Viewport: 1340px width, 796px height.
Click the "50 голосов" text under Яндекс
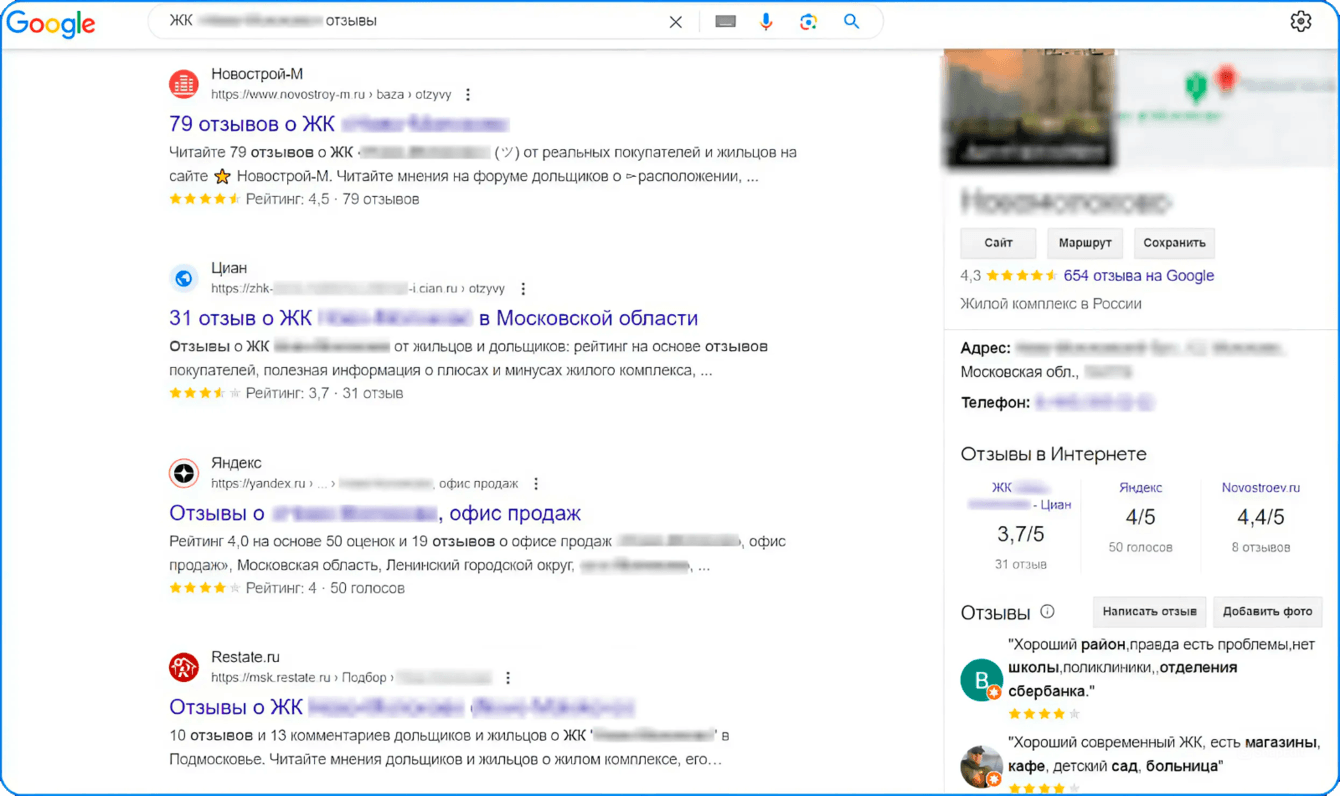tap(1141, 547)
